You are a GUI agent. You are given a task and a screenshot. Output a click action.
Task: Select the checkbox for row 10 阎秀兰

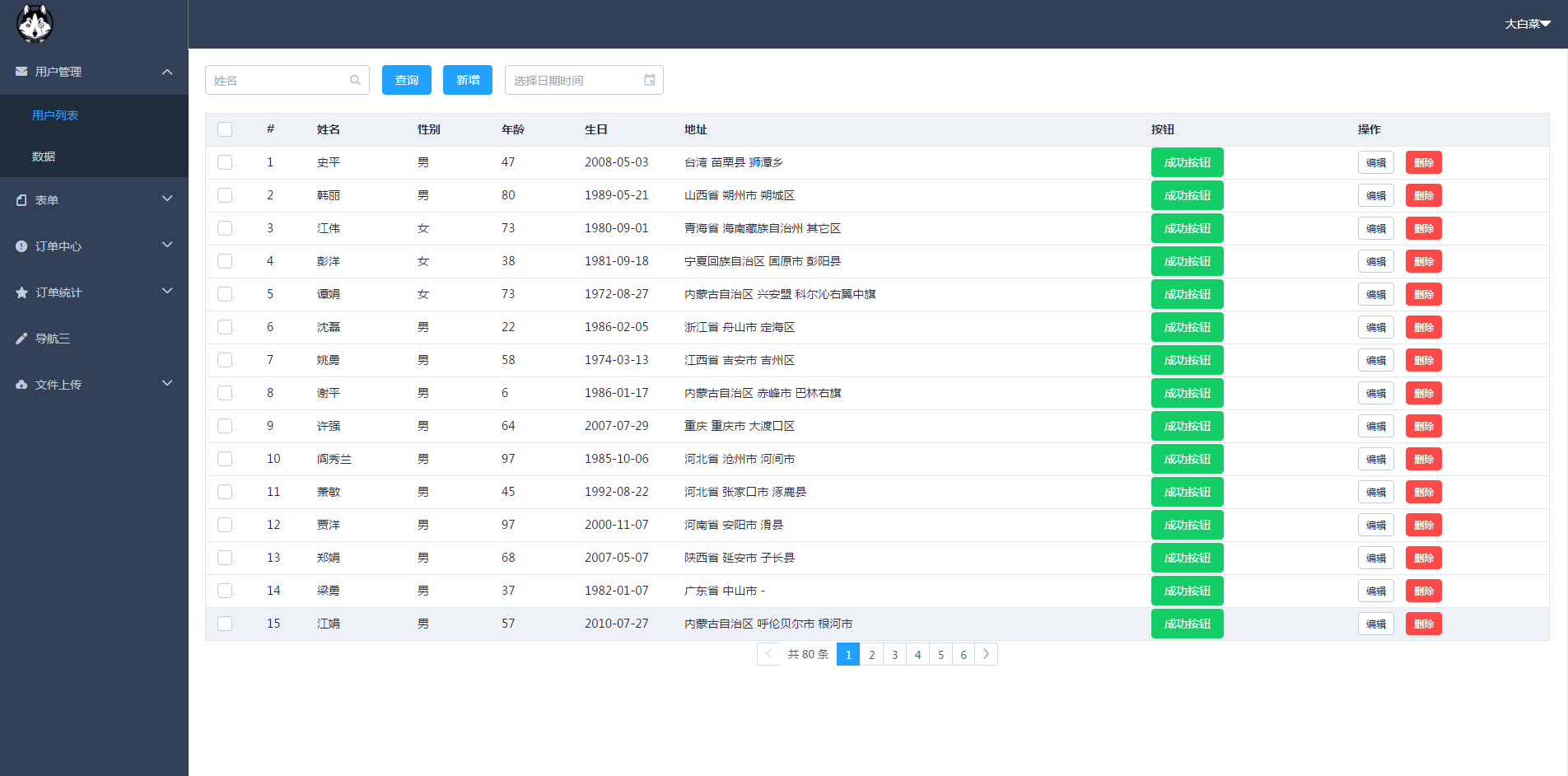pos(225,459)
